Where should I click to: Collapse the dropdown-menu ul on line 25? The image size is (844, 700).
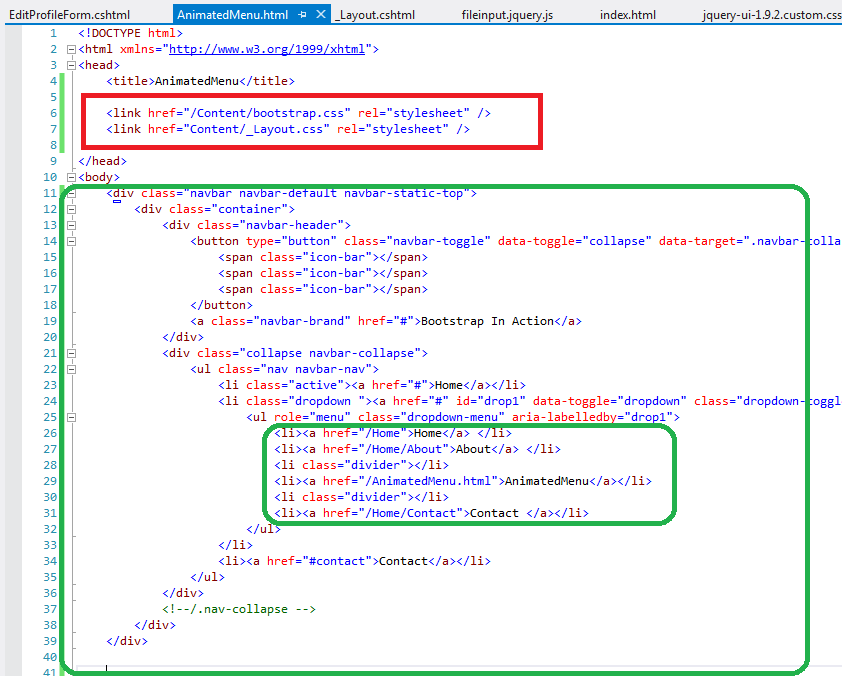pos(71,418)
